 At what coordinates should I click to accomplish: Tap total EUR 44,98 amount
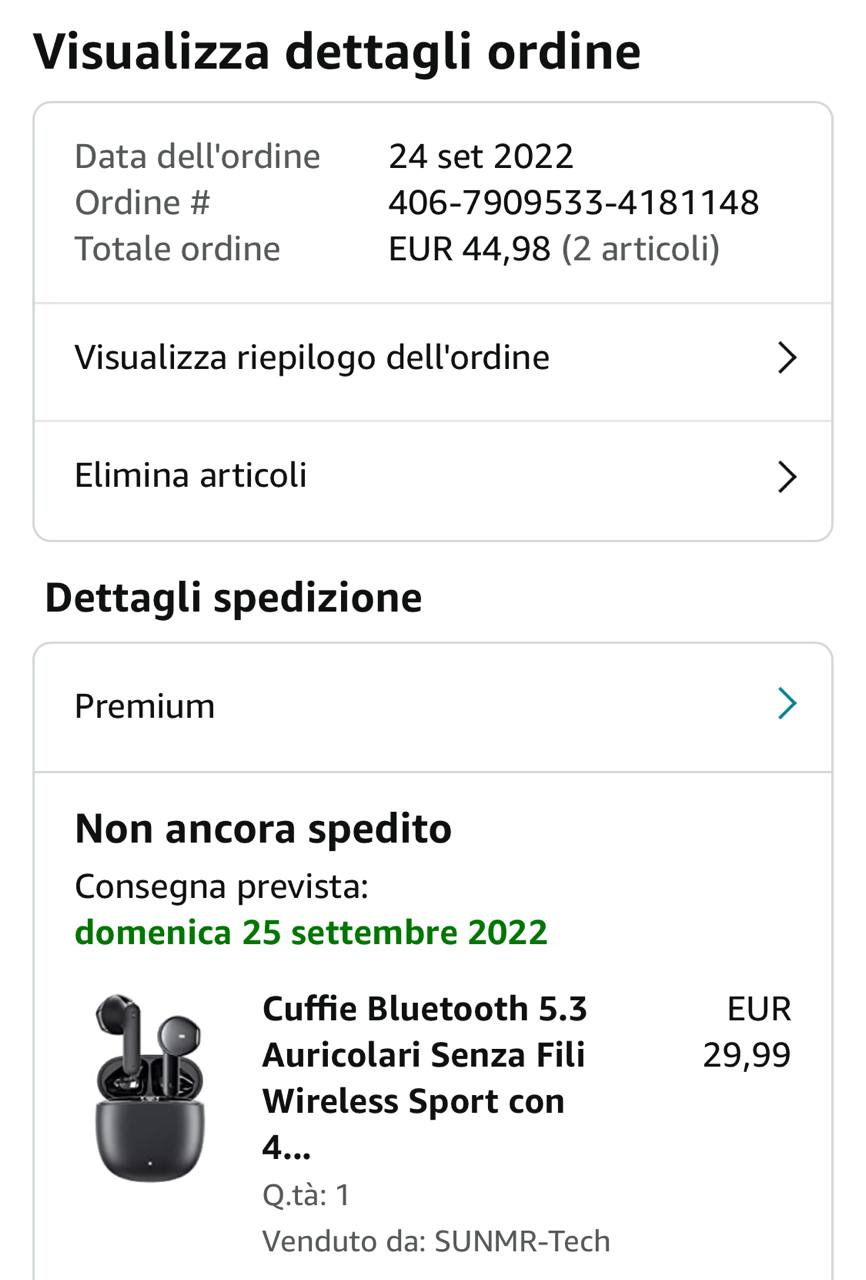(x=469, y=249)
